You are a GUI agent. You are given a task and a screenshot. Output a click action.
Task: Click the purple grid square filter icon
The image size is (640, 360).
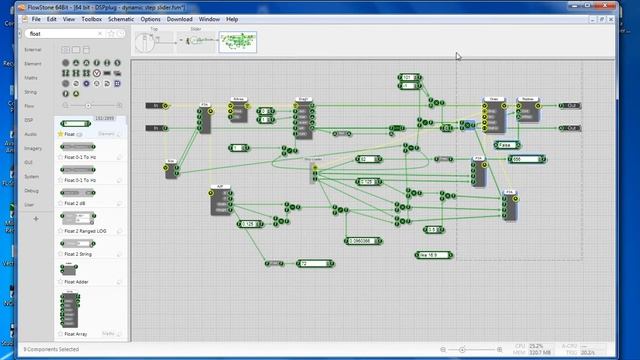(x=117, y=83)
